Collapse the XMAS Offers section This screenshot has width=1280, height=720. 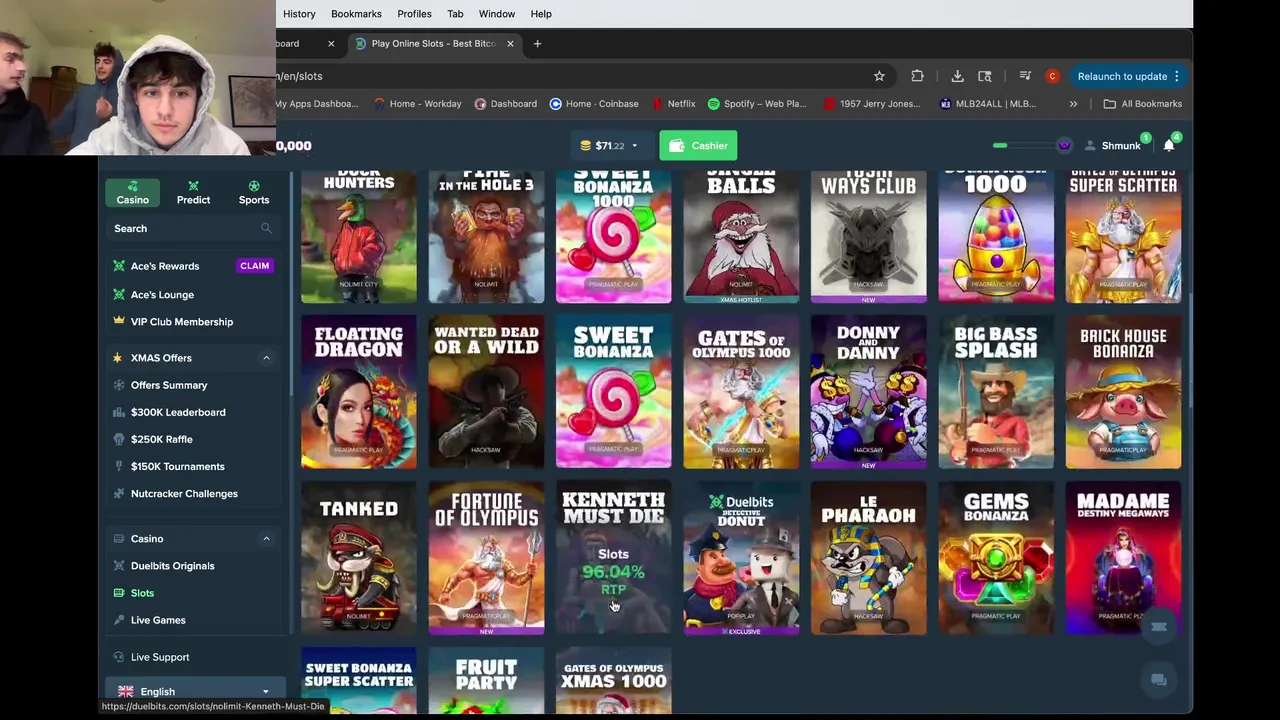266,358
